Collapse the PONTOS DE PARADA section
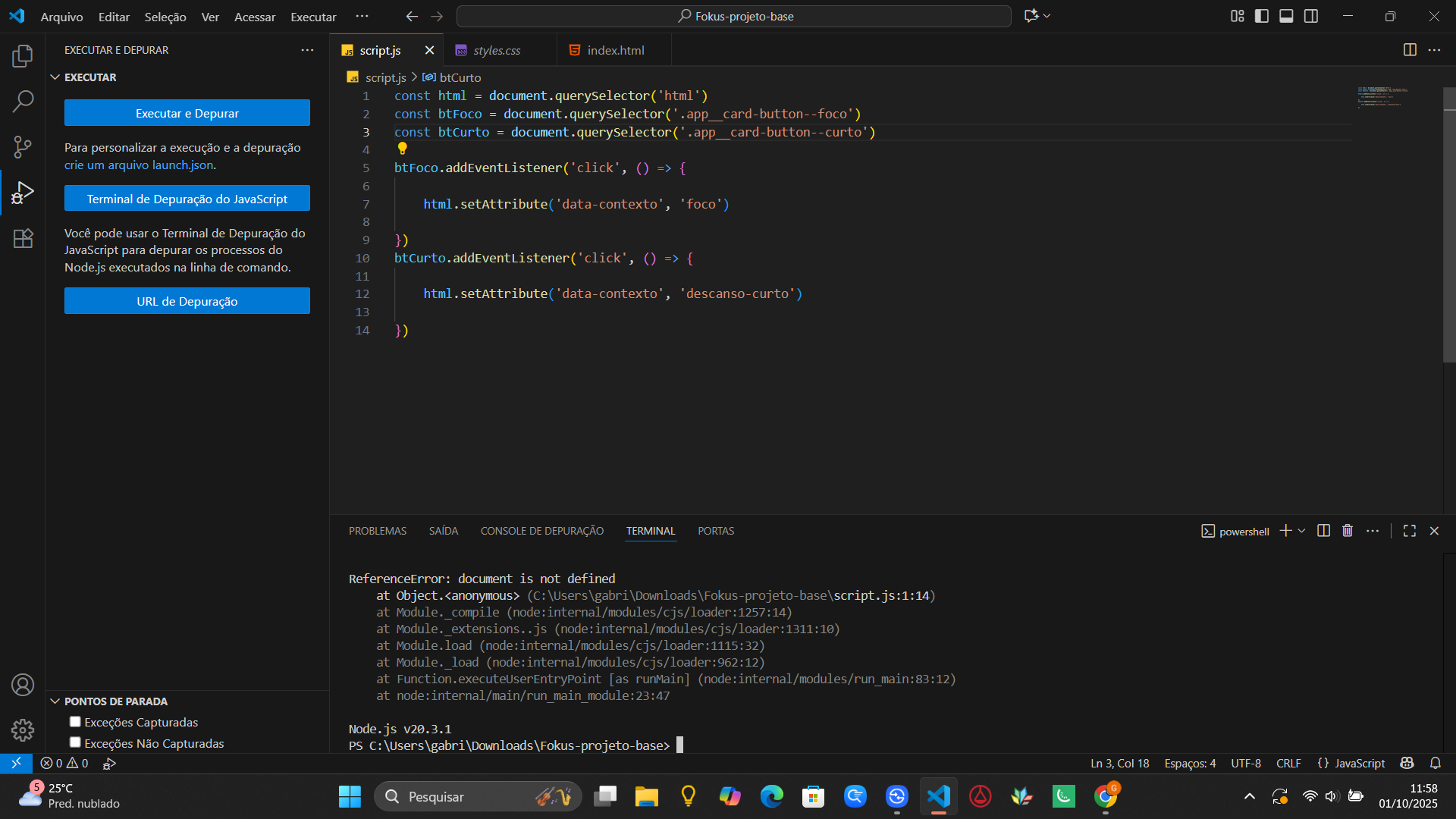Image resolution: width=1456 pixels, height=819 pixels. click(55, 701)
